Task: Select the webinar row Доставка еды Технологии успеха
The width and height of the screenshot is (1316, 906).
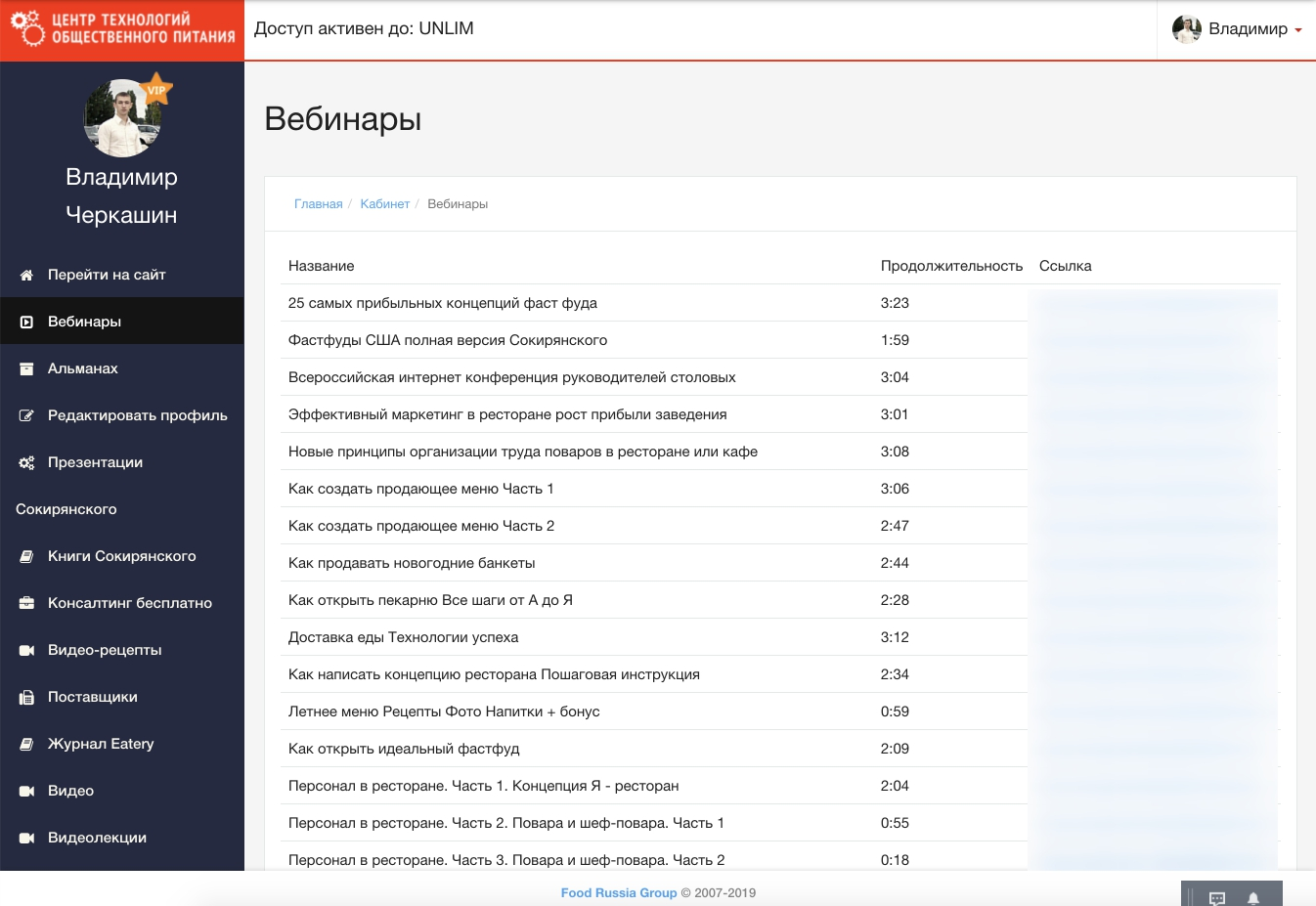Action: pos(403,637)
